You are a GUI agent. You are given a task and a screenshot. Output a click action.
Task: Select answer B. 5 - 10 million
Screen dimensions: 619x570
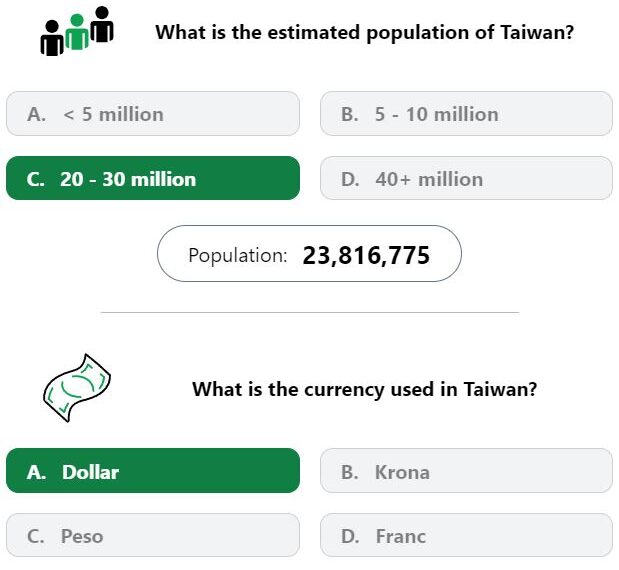pyautogui.click(x=466, y=114)
